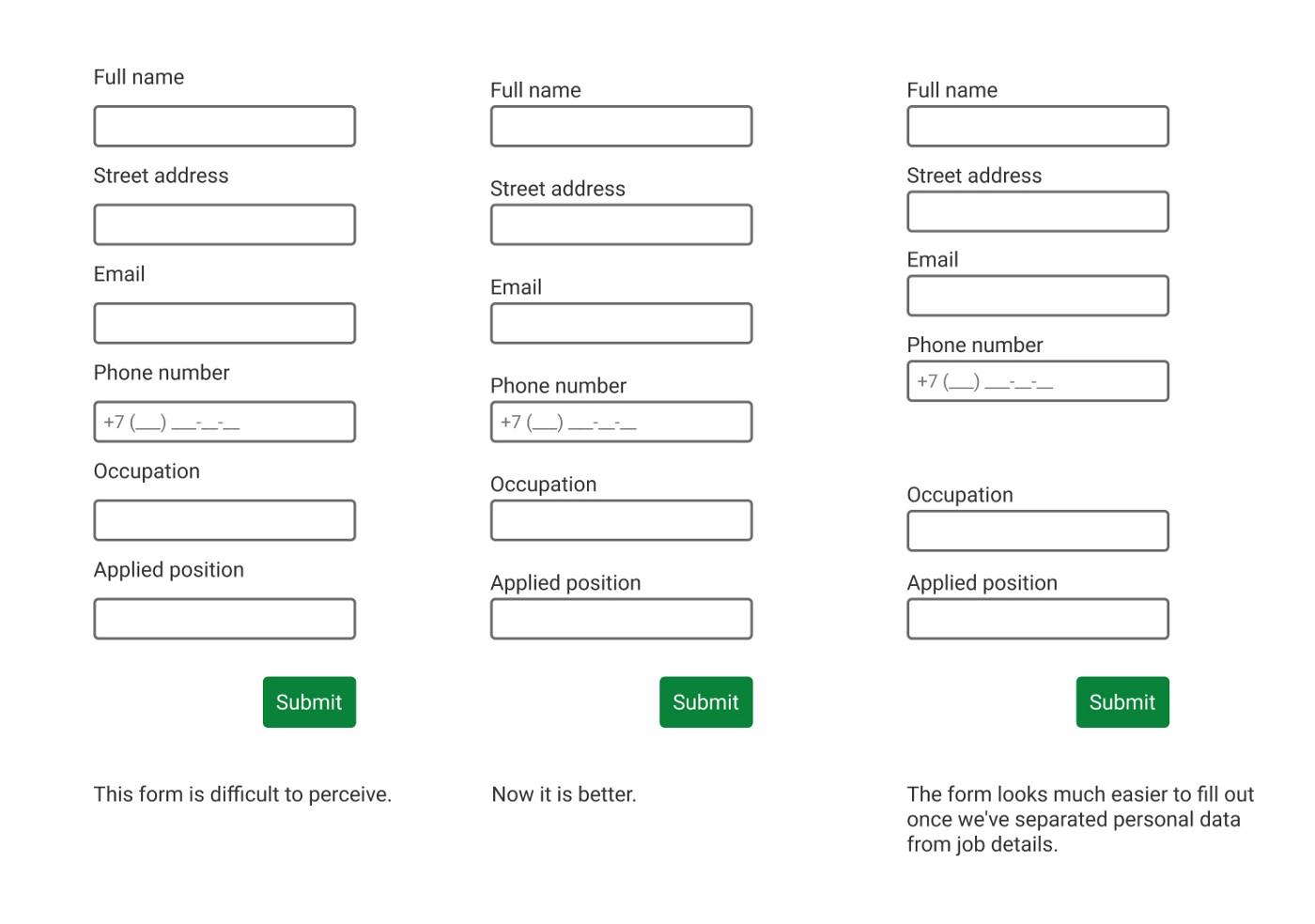Click the Full name field in the right form
This screenshot has width=1315, height=924.
1037,126
